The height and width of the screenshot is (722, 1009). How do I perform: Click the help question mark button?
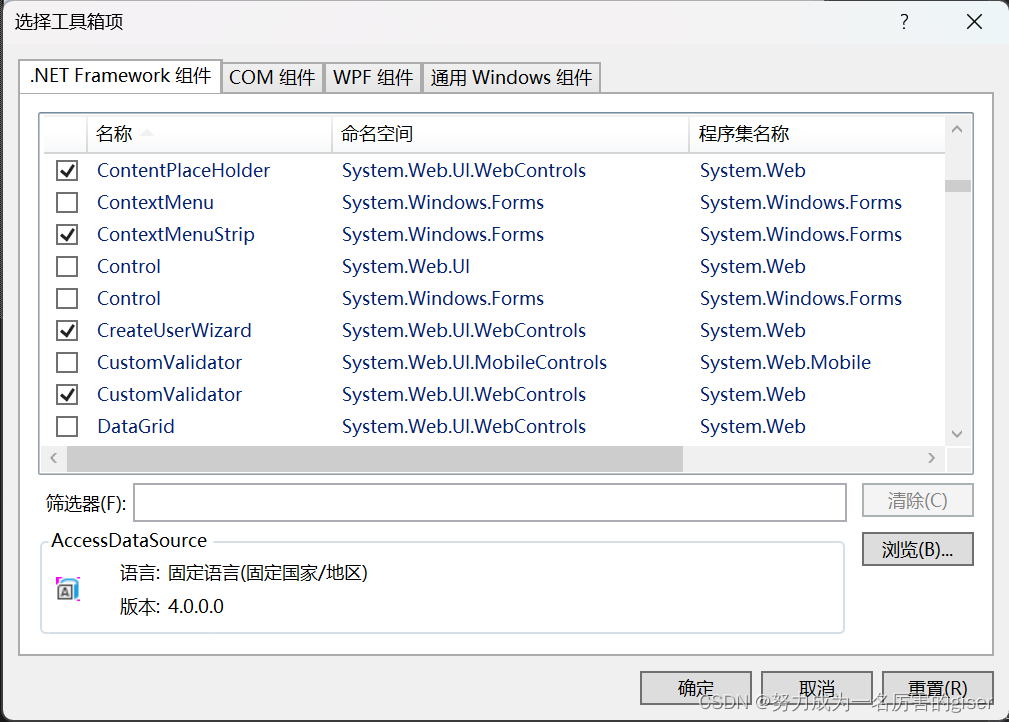pyautogui.click(x=905, y=22)
